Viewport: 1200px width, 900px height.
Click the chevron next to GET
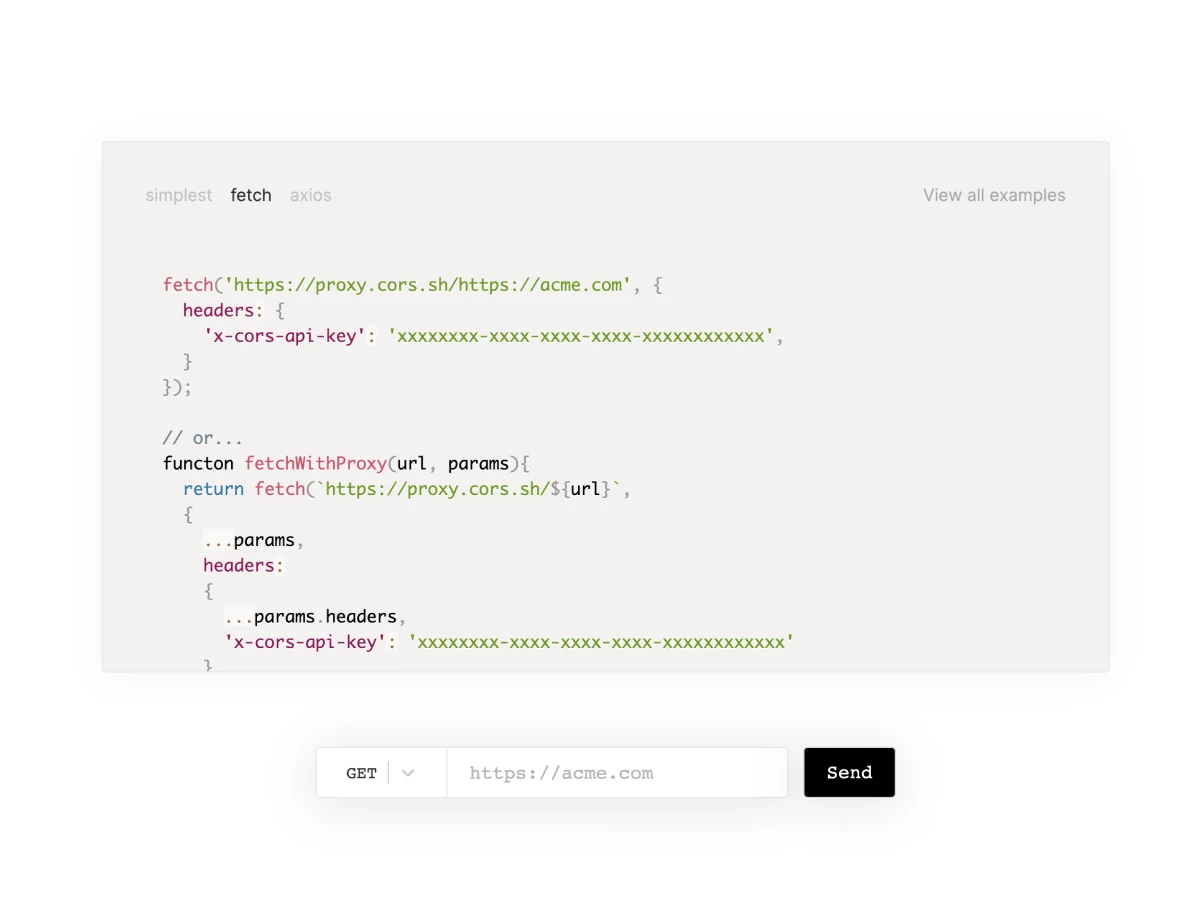(x=408, y=773)
